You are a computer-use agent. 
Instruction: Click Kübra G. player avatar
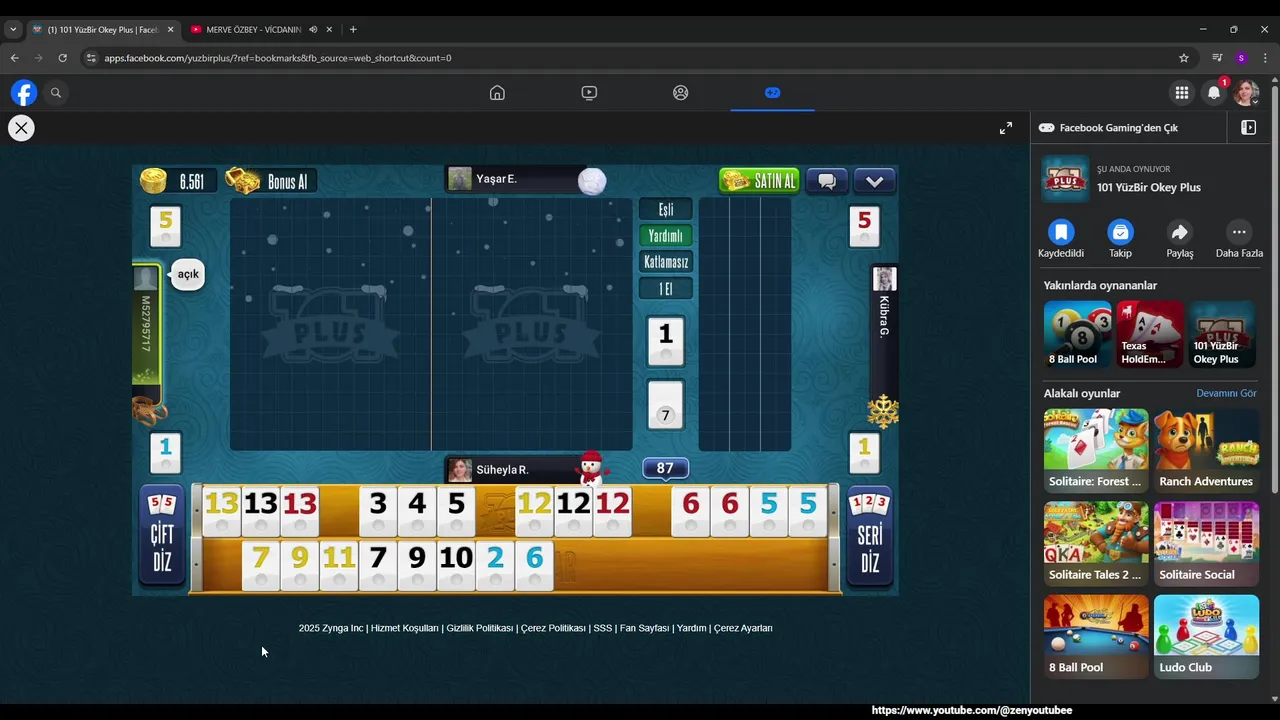click(884, 279)
